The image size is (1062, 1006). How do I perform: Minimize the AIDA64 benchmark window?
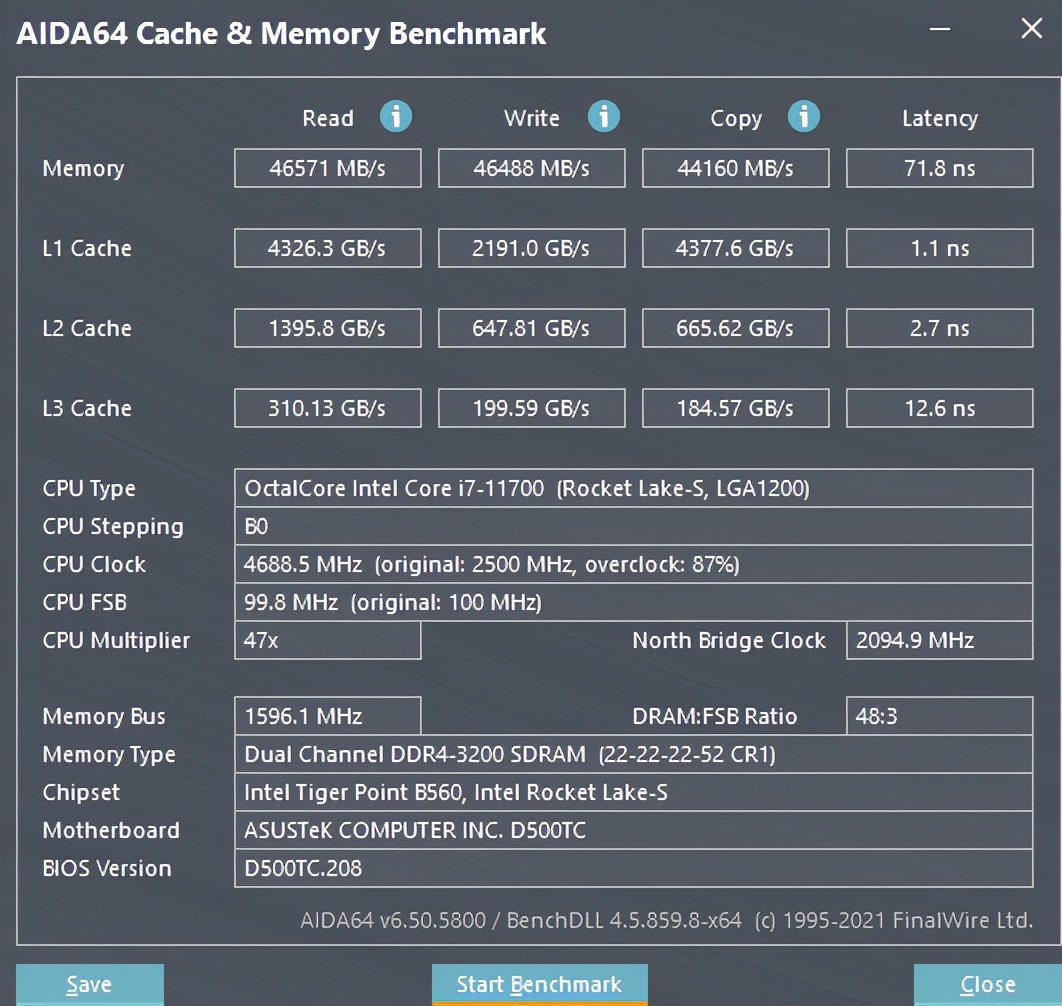click(x=939, y=30)
